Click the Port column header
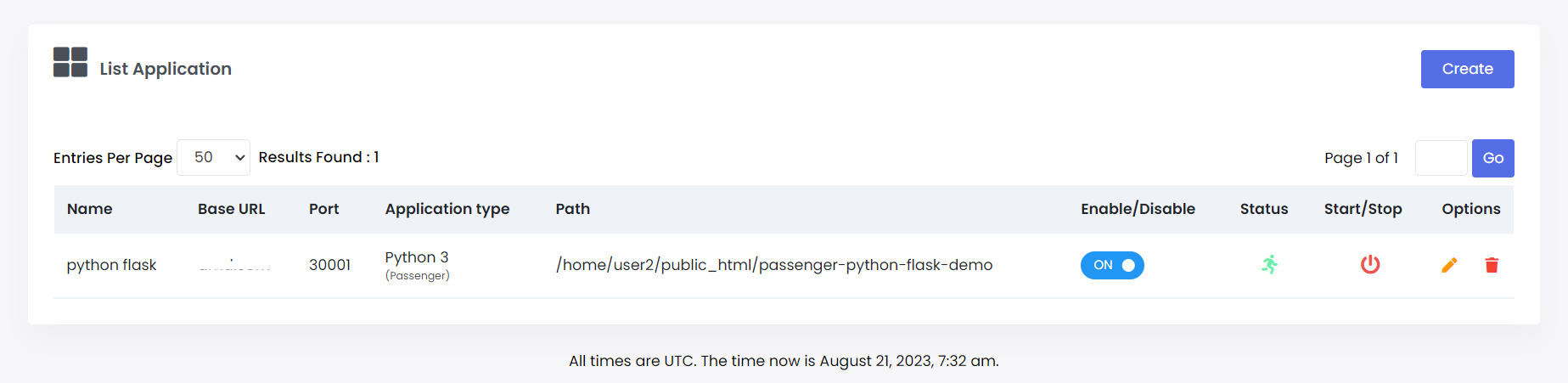1568x383 pixels. coord(323,209)
